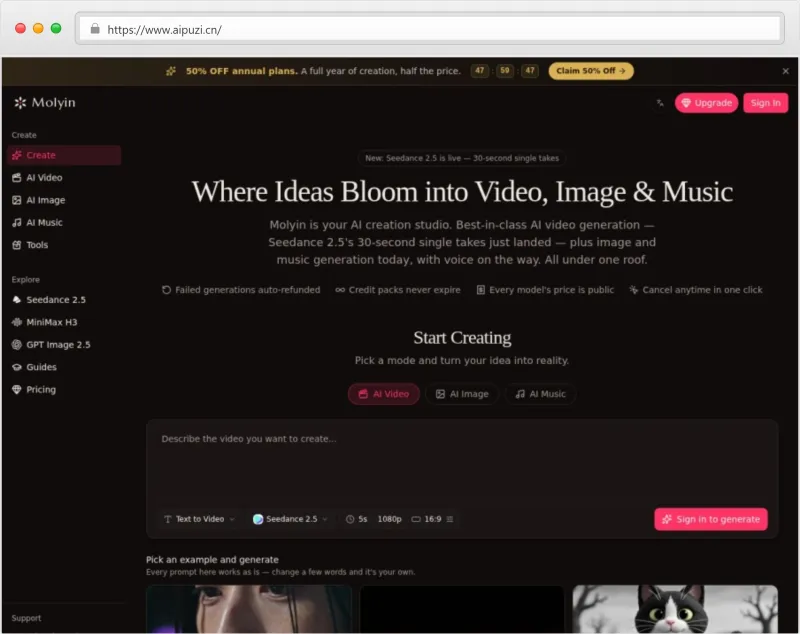Click the 'Every model's price is public' text
Screen dimensions: 800x634
[x=552, y=290]
